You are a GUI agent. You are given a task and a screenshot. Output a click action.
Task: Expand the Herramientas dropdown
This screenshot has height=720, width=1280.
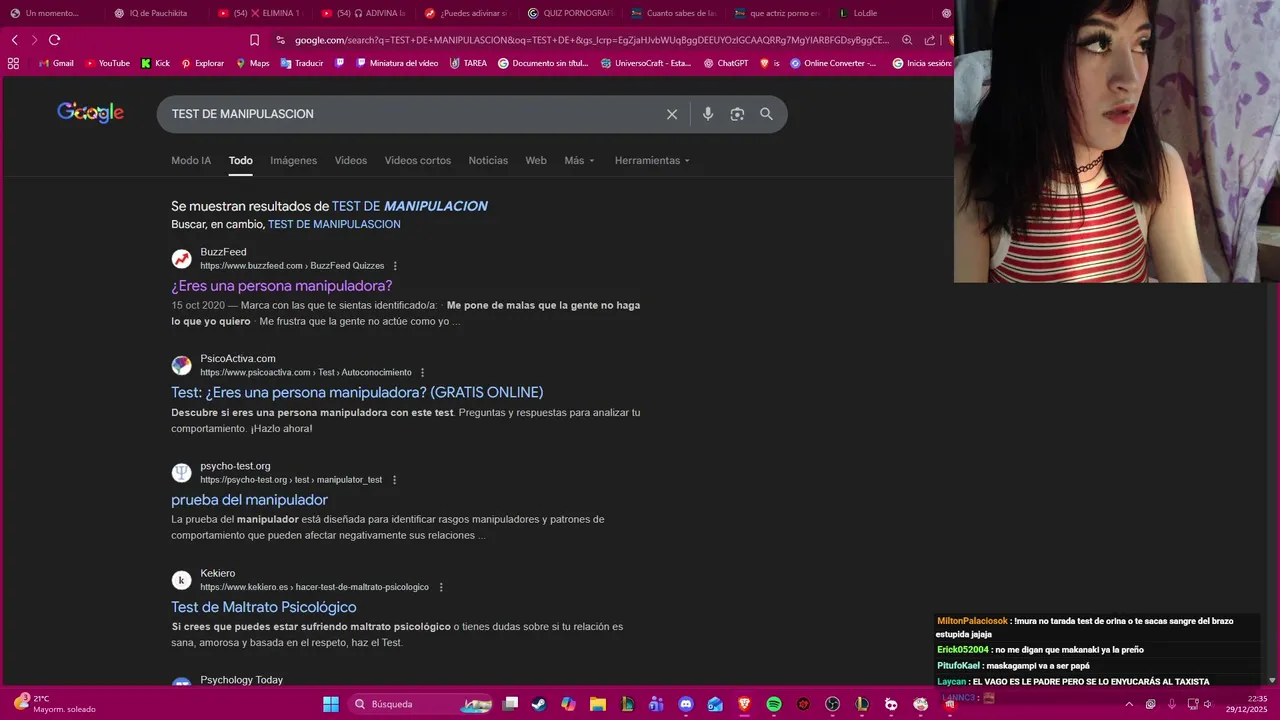[652, 160]
